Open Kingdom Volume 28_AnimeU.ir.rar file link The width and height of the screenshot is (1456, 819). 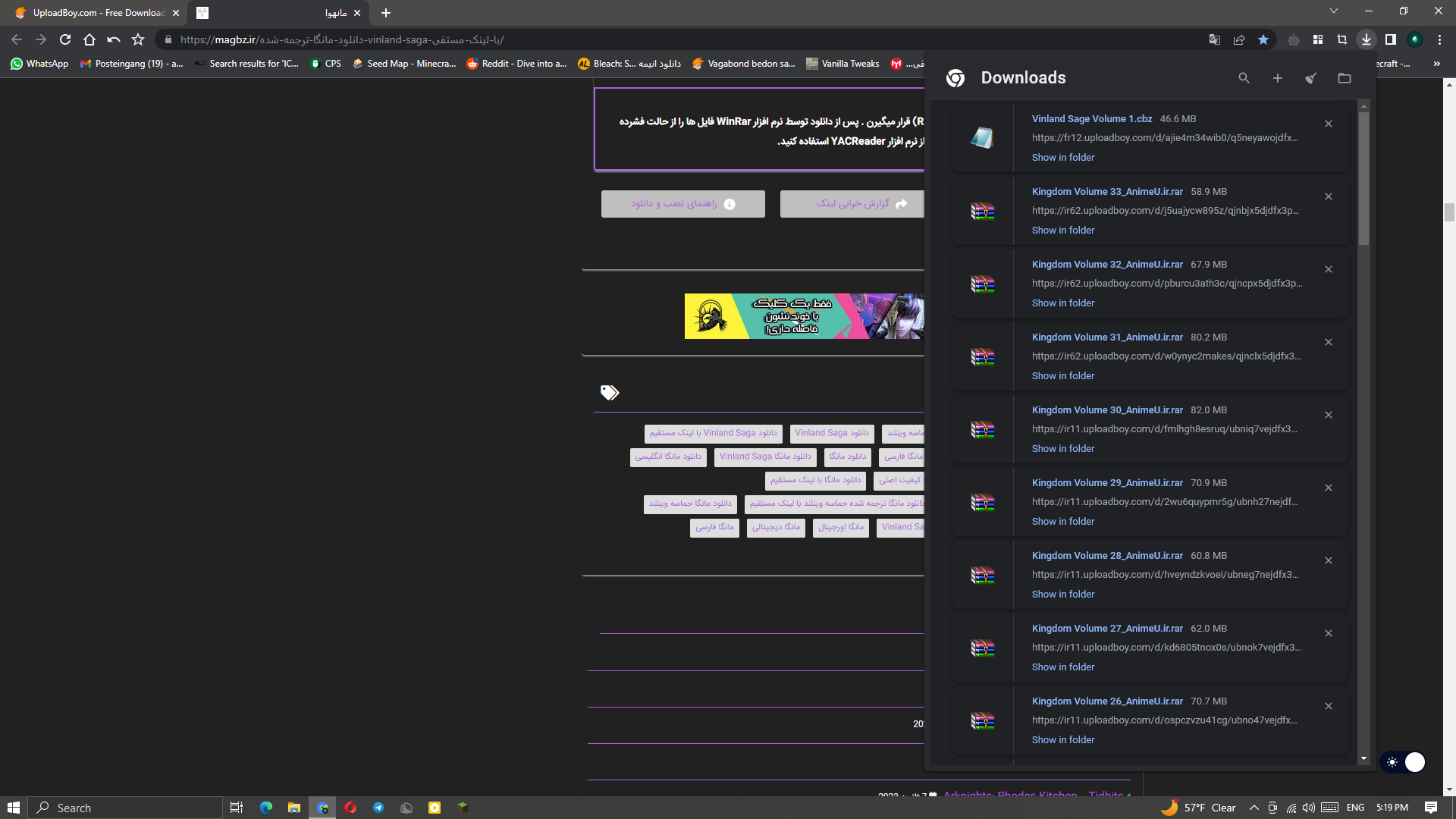tap(1106, 555)
